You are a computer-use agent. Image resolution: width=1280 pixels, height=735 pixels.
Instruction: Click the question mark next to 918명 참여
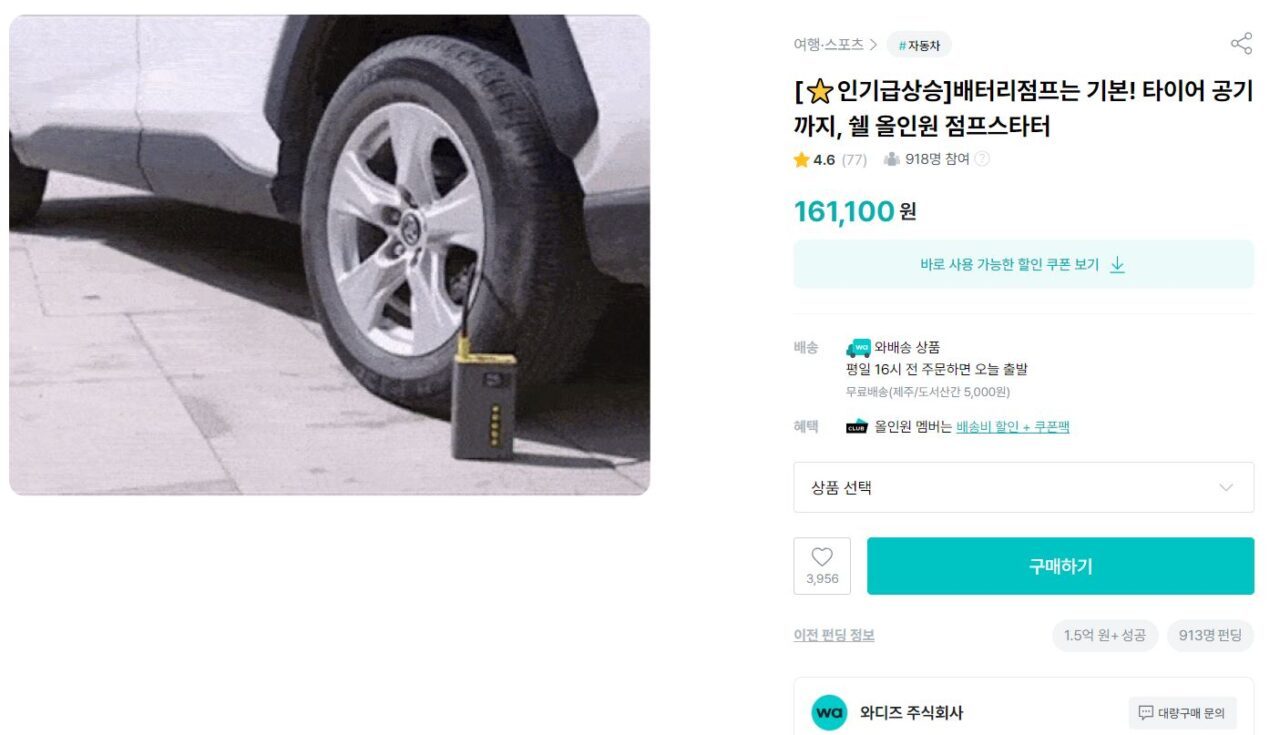tap(982, 159)
